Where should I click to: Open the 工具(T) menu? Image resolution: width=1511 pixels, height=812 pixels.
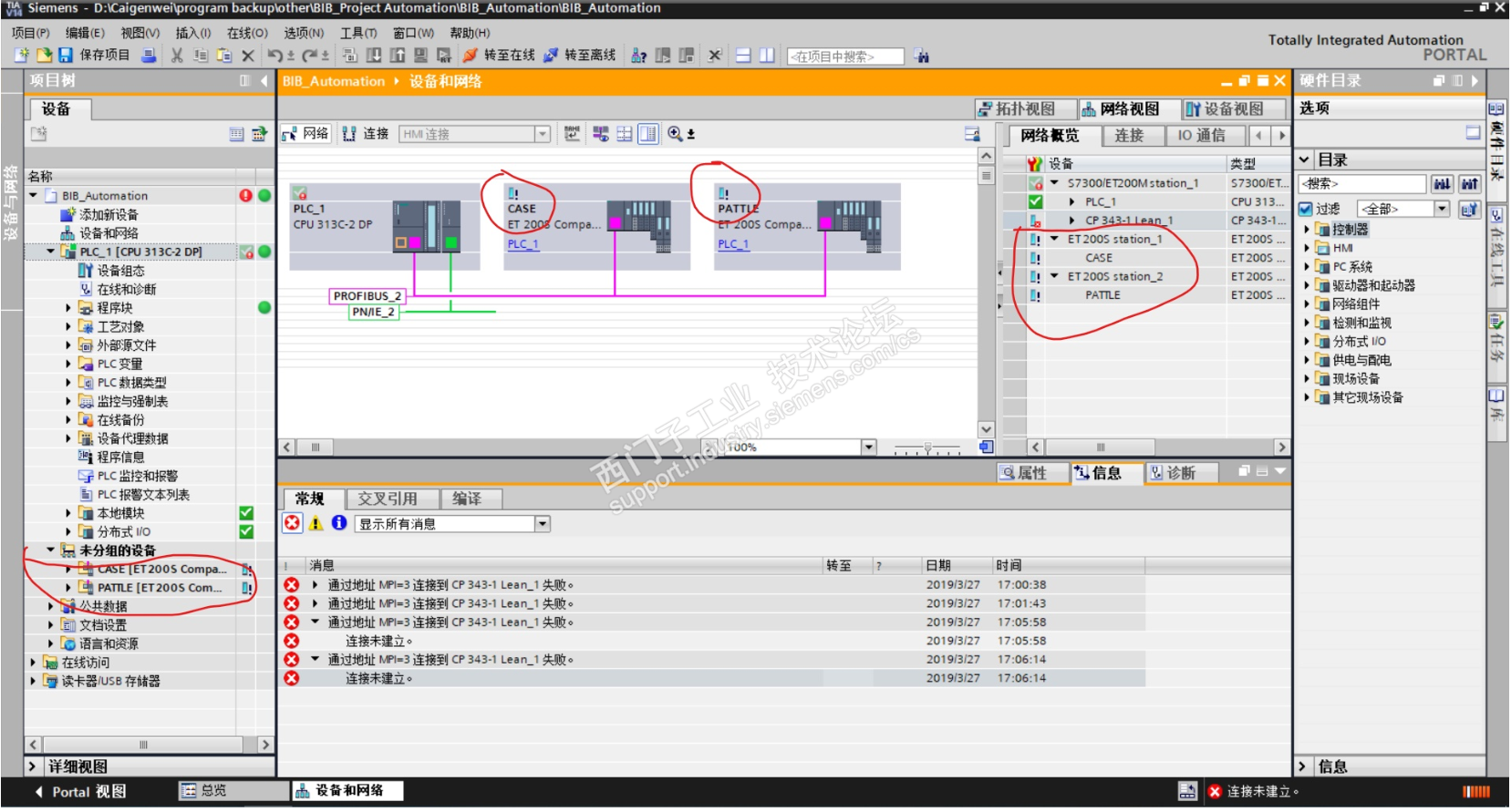coord(359,33)
